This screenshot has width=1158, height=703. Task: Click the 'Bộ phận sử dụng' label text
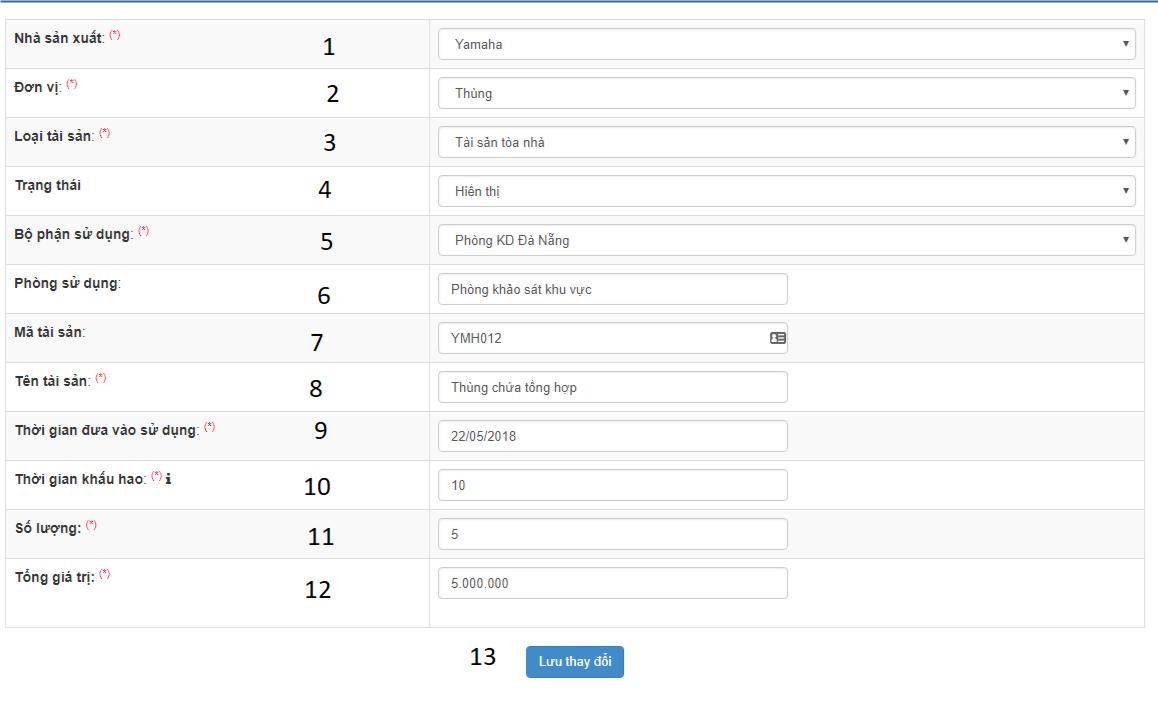coord(73,234)
